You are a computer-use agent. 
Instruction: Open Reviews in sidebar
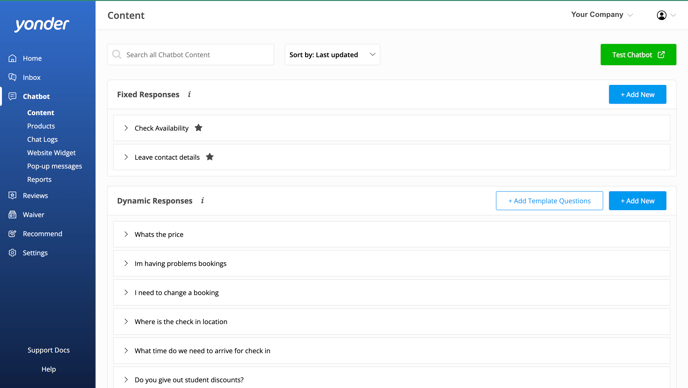(x=35, y=196)
